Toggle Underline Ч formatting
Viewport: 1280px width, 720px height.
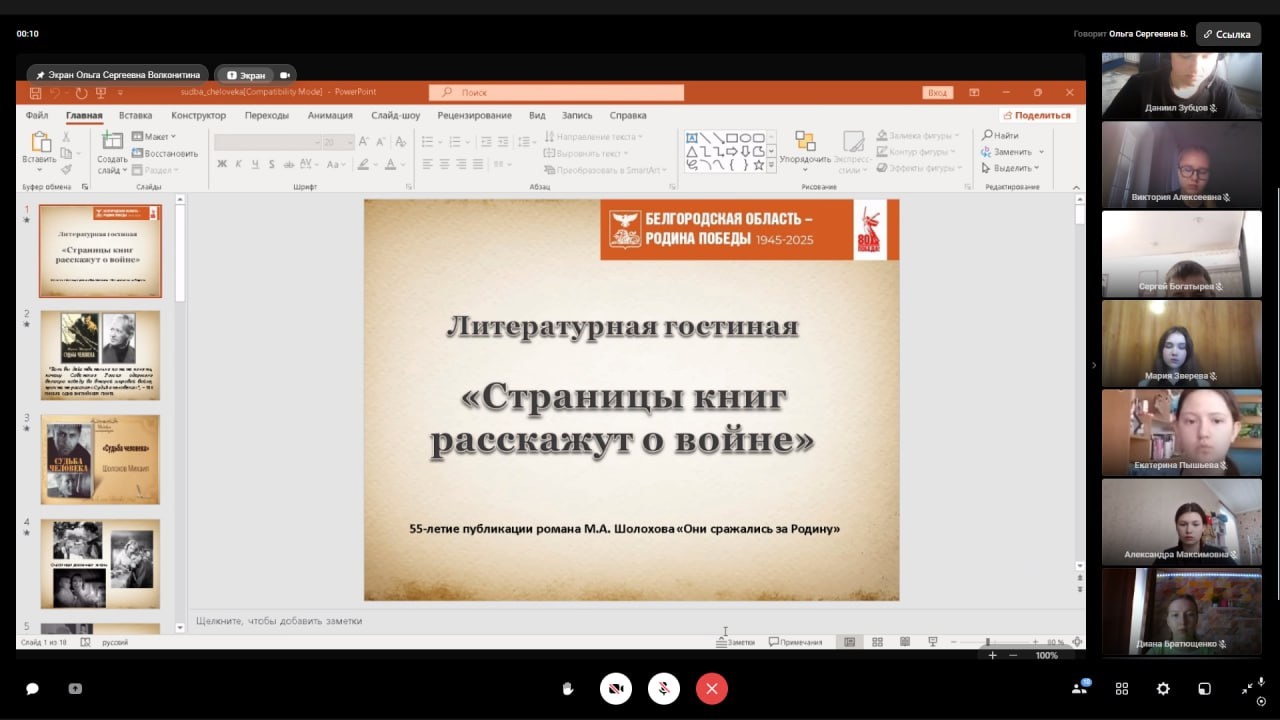tap(255, 164)
